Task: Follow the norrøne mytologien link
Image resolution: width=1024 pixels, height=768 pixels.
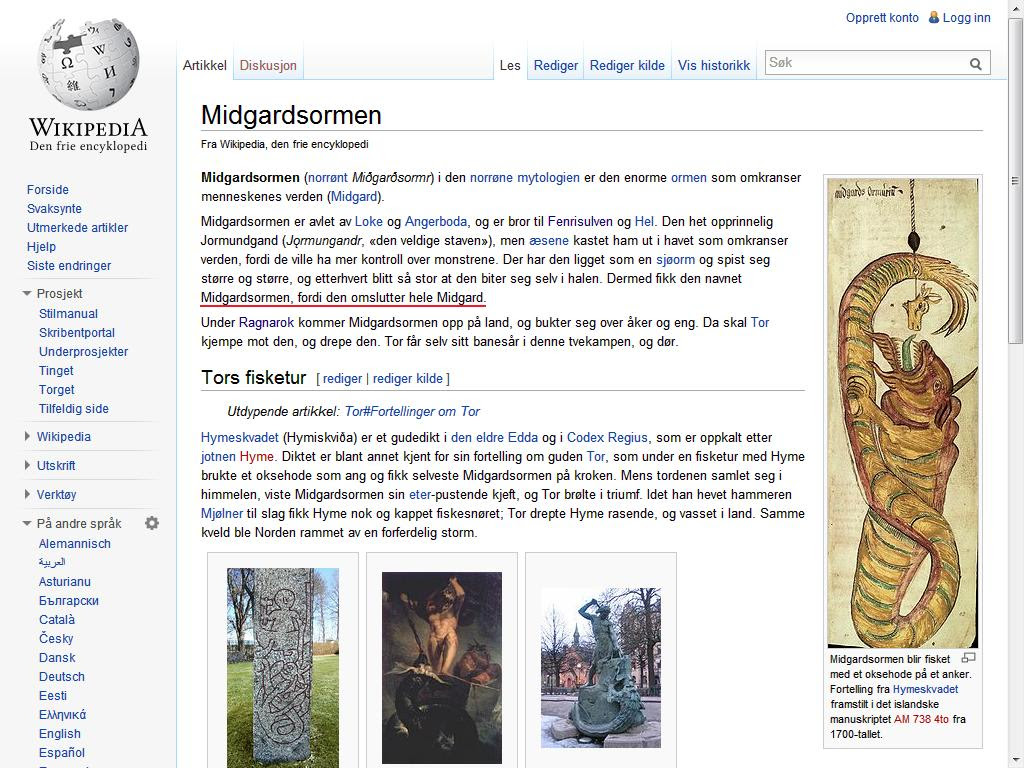Action: [525, 178]
